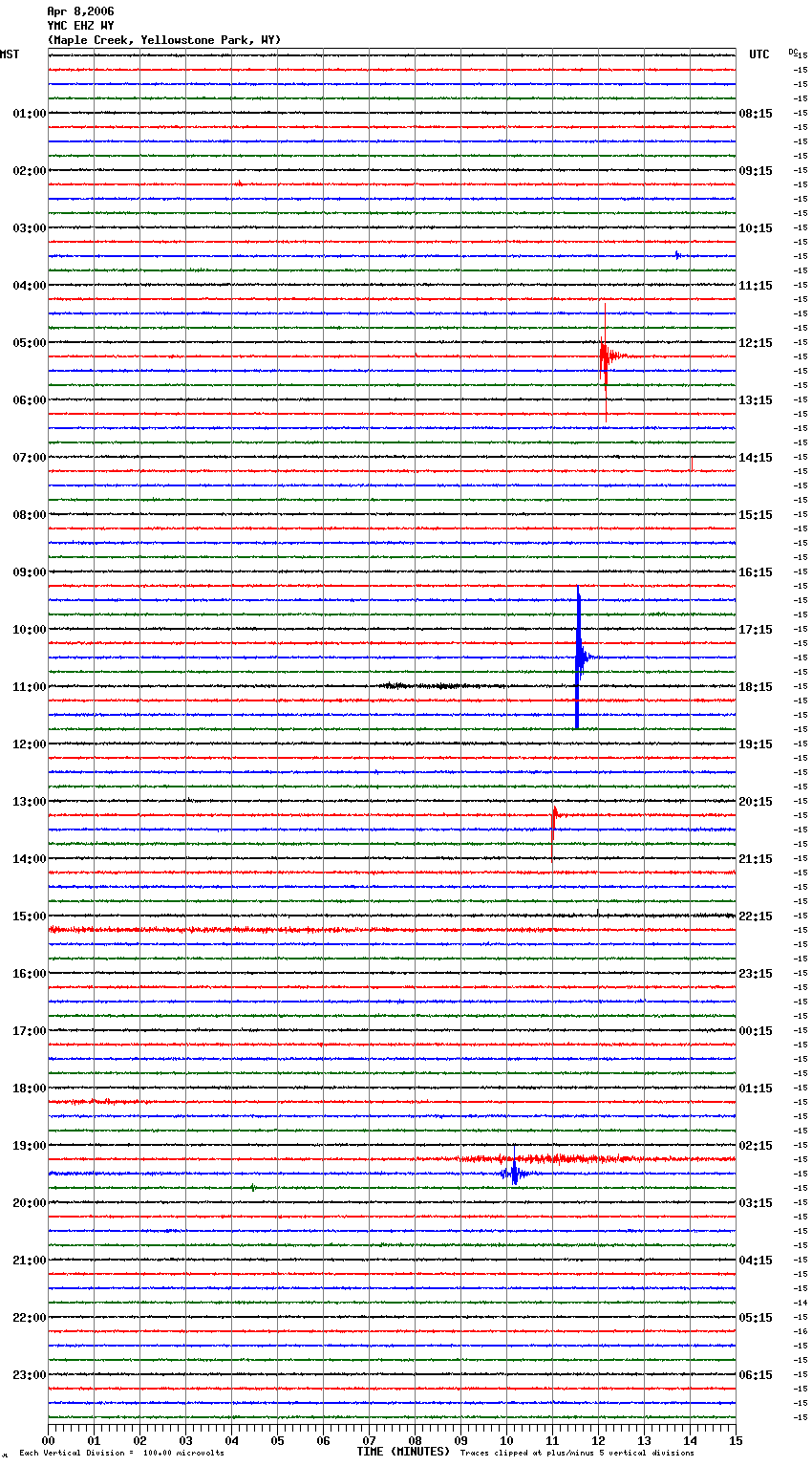Select the 09:00 MST row label
The width and height of the screenshot is (812, 1466).
tap(29, 571)
